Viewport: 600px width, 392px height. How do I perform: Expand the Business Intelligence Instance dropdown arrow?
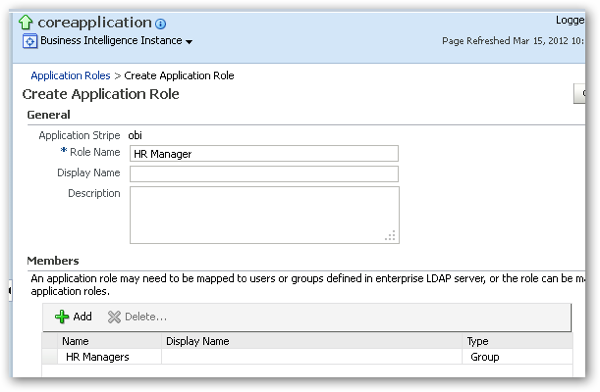pos(189,41)
